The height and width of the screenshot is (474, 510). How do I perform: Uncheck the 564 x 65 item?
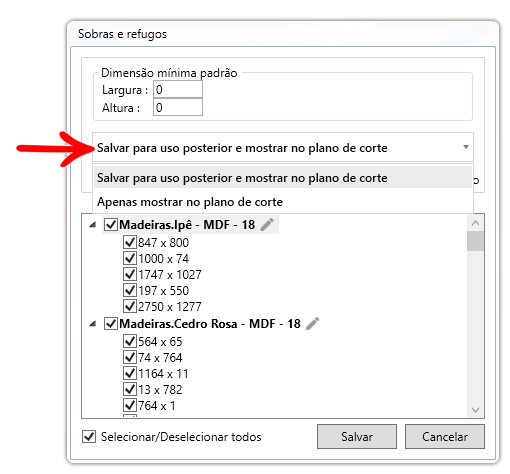pyautogui.click(x=130, y=341)
